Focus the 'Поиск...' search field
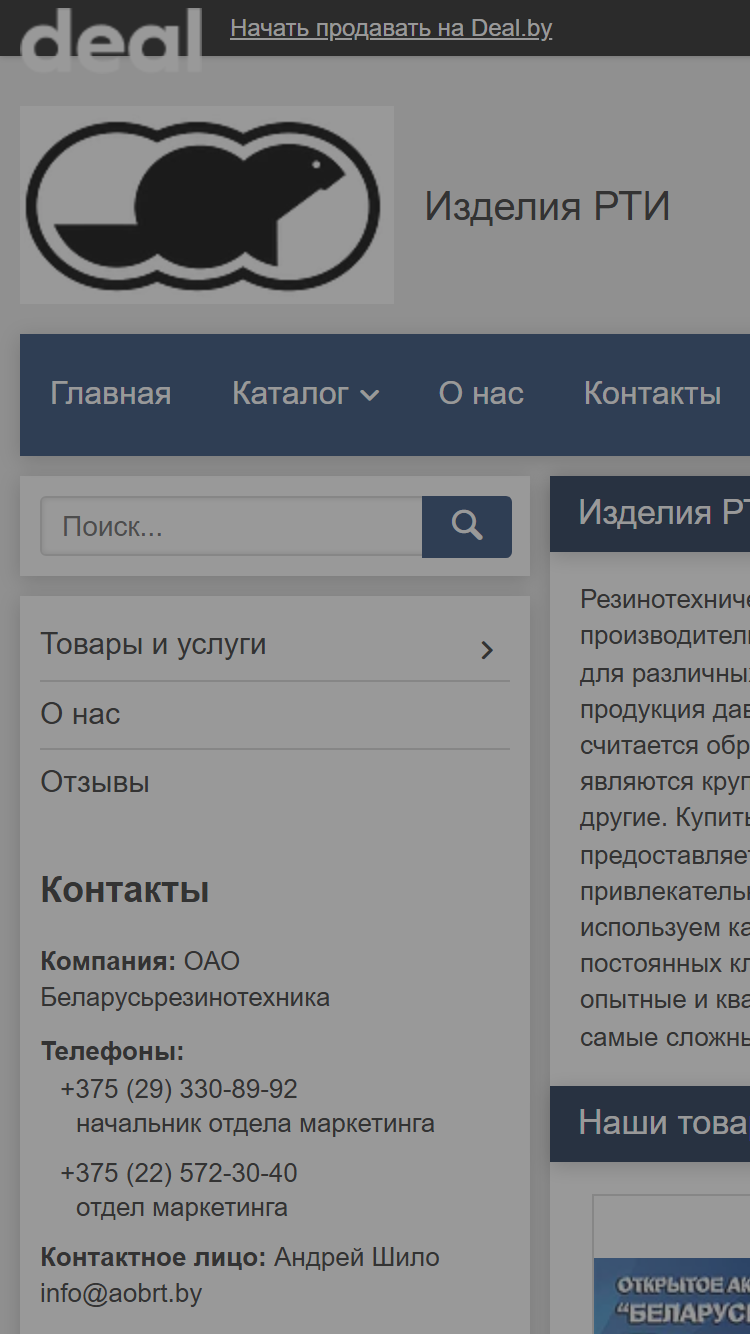This screenshot has width=750, height=1334. tap(231, 527)
